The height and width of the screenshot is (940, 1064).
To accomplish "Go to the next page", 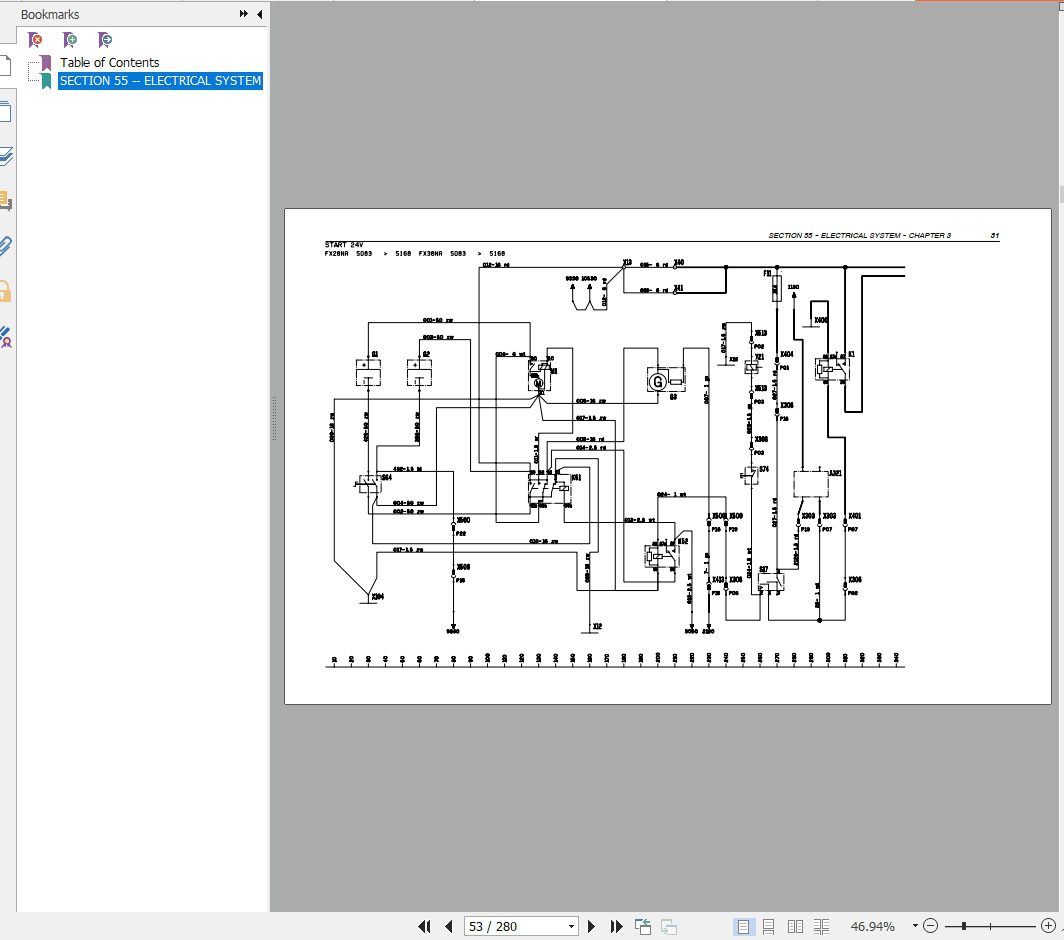I will (x=592, y=927).
